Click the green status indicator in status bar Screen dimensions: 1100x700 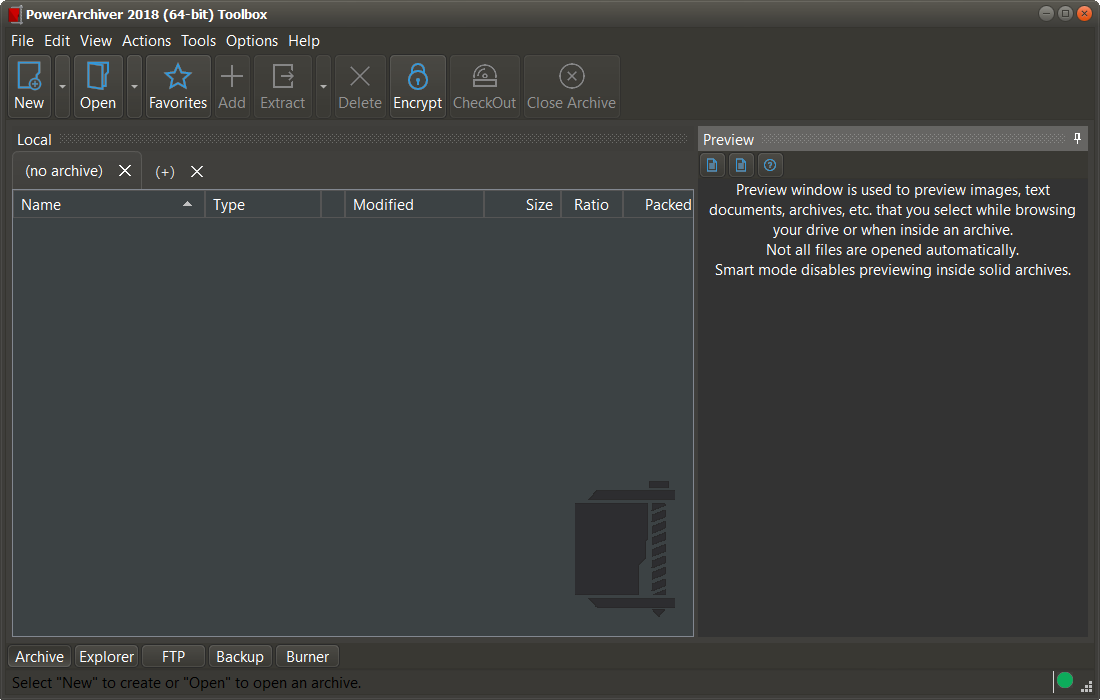click(x=1065, y=680)
